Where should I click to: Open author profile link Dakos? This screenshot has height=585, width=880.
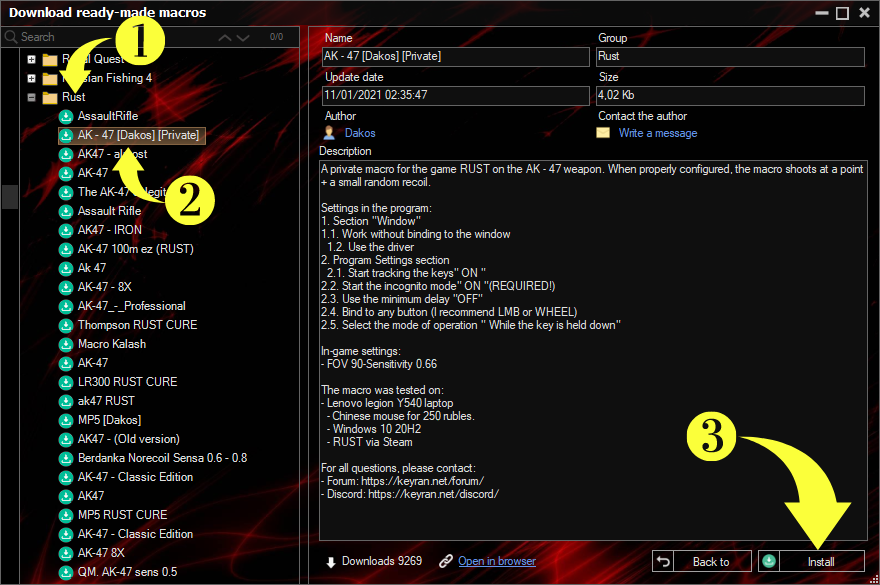[x=360, y=133]
